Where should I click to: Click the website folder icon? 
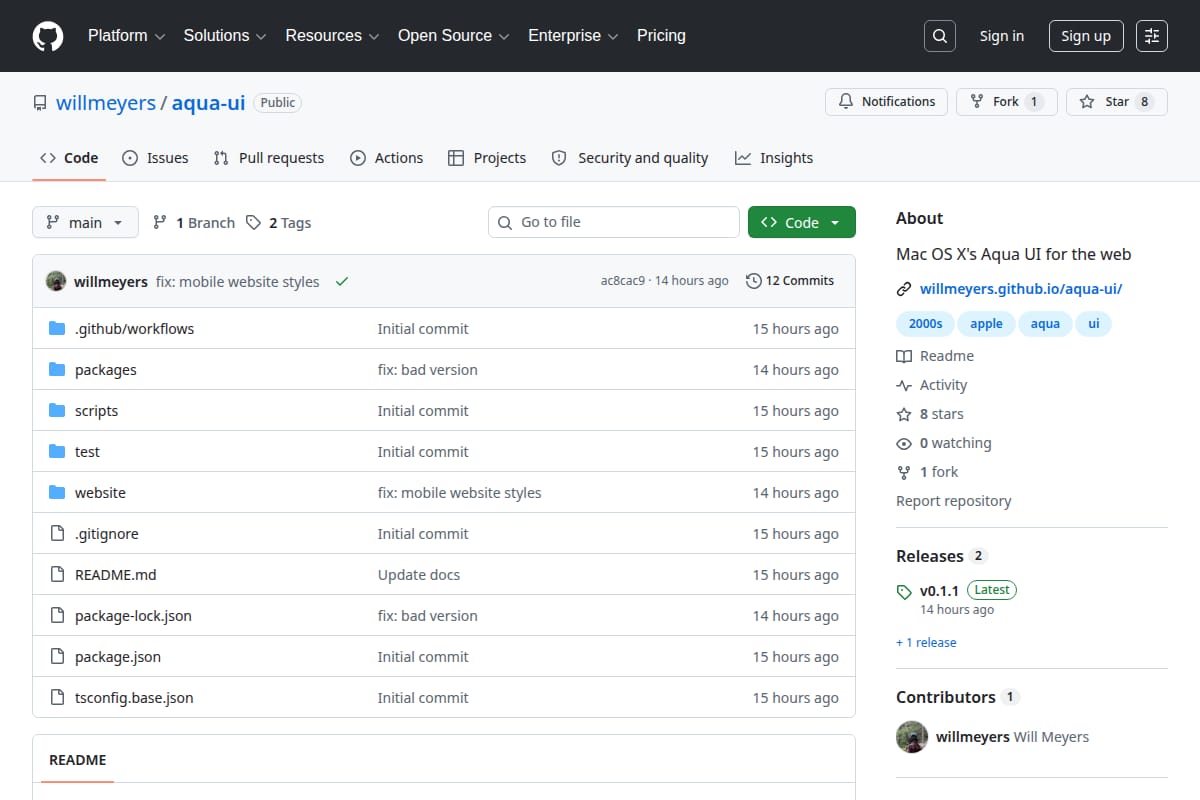[57, 493]
